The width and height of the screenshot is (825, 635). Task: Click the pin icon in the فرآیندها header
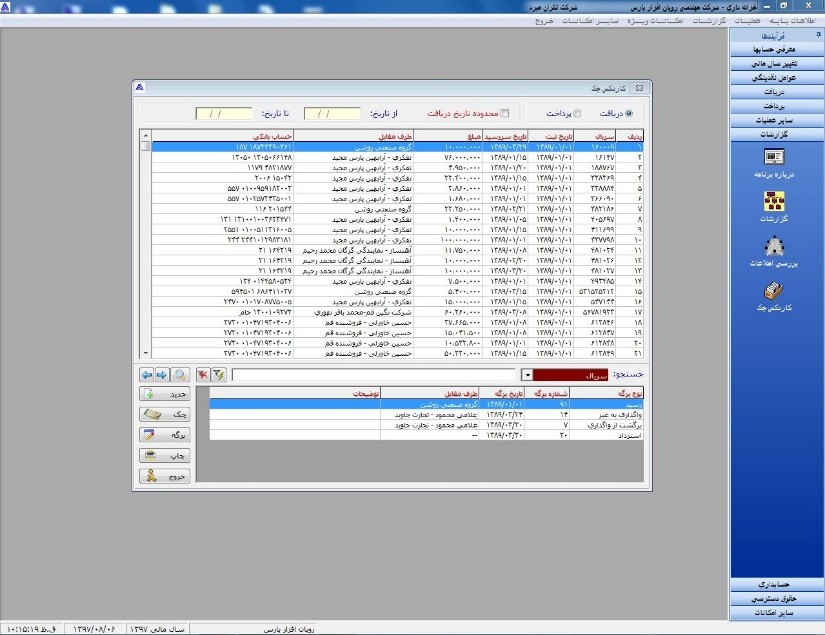pyautogui.click(x=819, y=35)
